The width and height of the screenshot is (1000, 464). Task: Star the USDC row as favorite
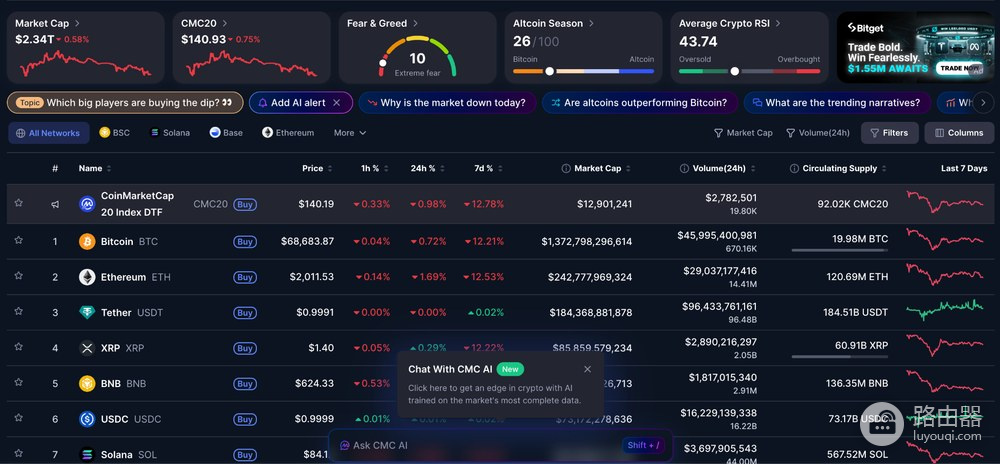point(18,418)
